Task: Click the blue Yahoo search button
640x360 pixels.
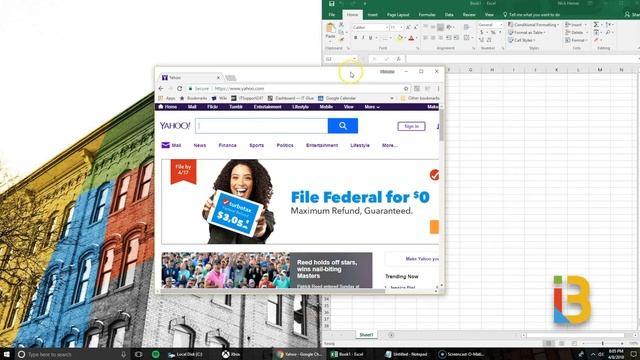Action: pos(343,126)
